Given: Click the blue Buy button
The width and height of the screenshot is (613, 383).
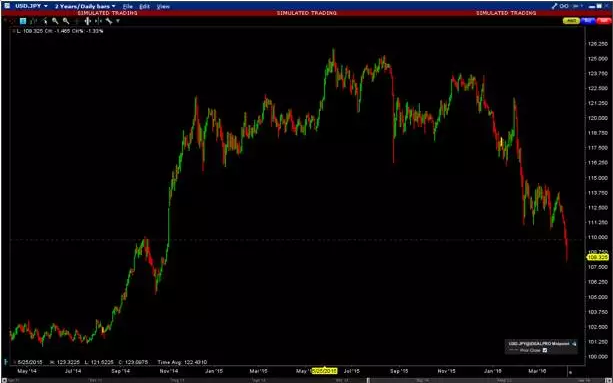Looking at the screenshot, I should click(x=588, y=21).
